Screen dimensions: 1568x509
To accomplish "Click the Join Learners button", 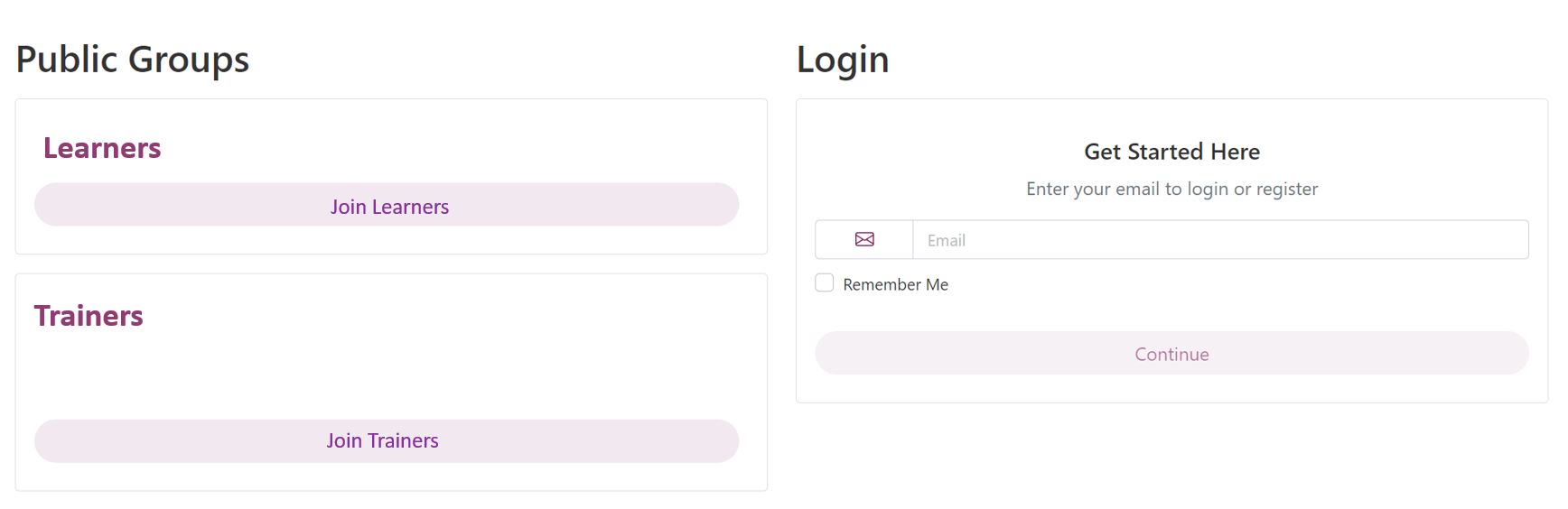I will pos(387,205).
